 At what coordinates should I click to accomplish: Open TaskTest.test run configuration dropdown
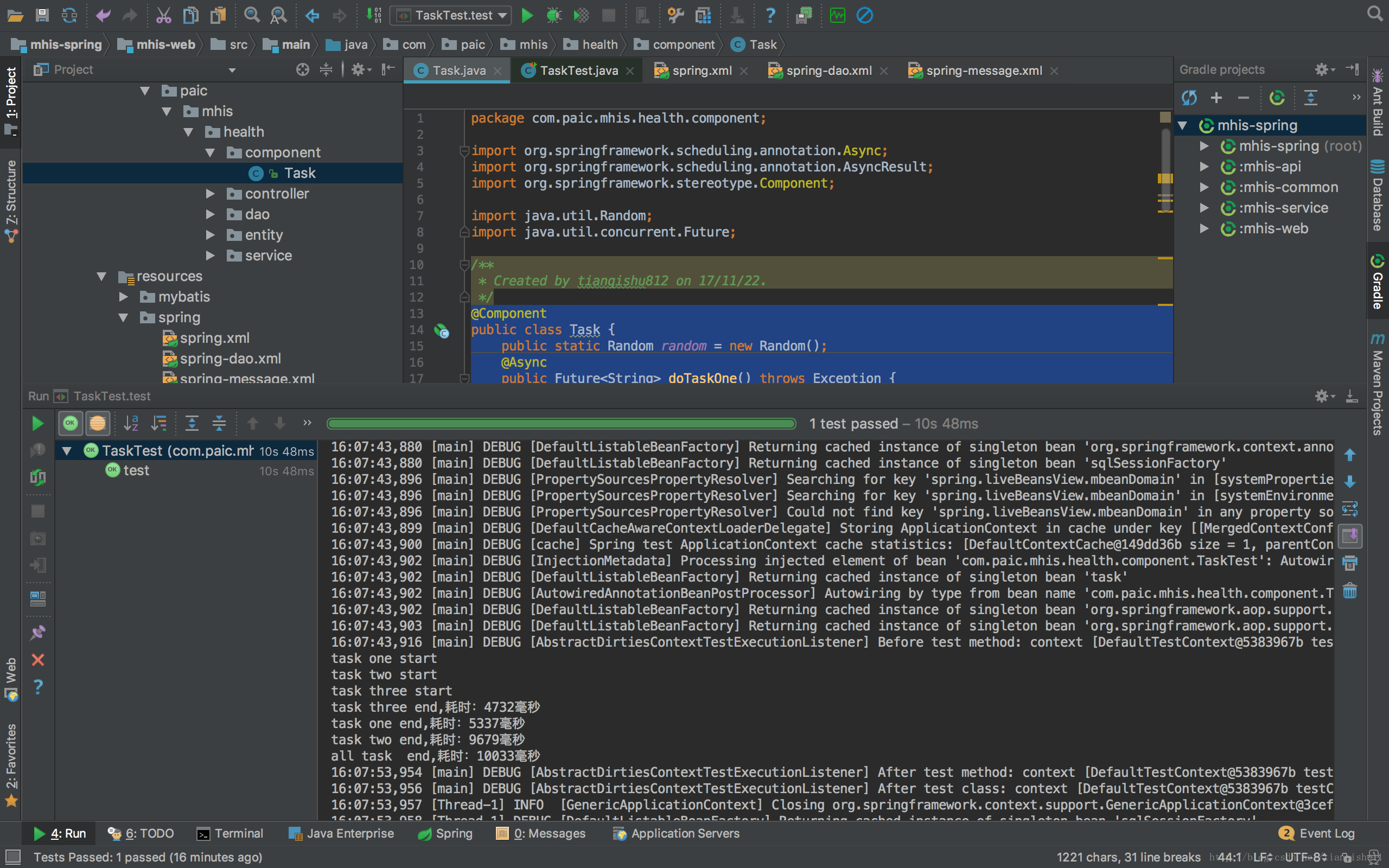(450, 16)
